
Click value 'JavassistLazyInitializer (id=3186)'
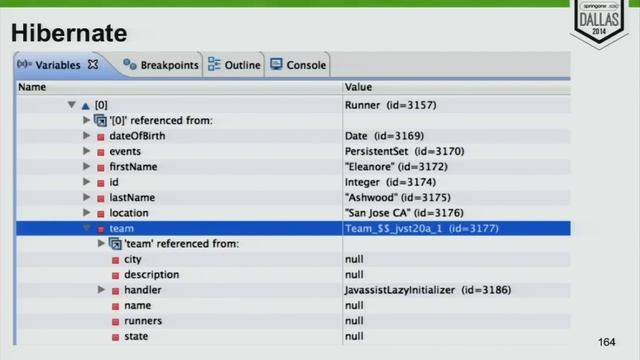tap(428, 290)
